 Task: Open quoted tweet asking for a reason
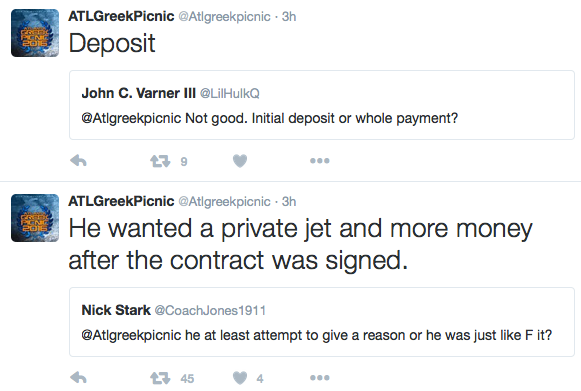[x=322, y=322]
